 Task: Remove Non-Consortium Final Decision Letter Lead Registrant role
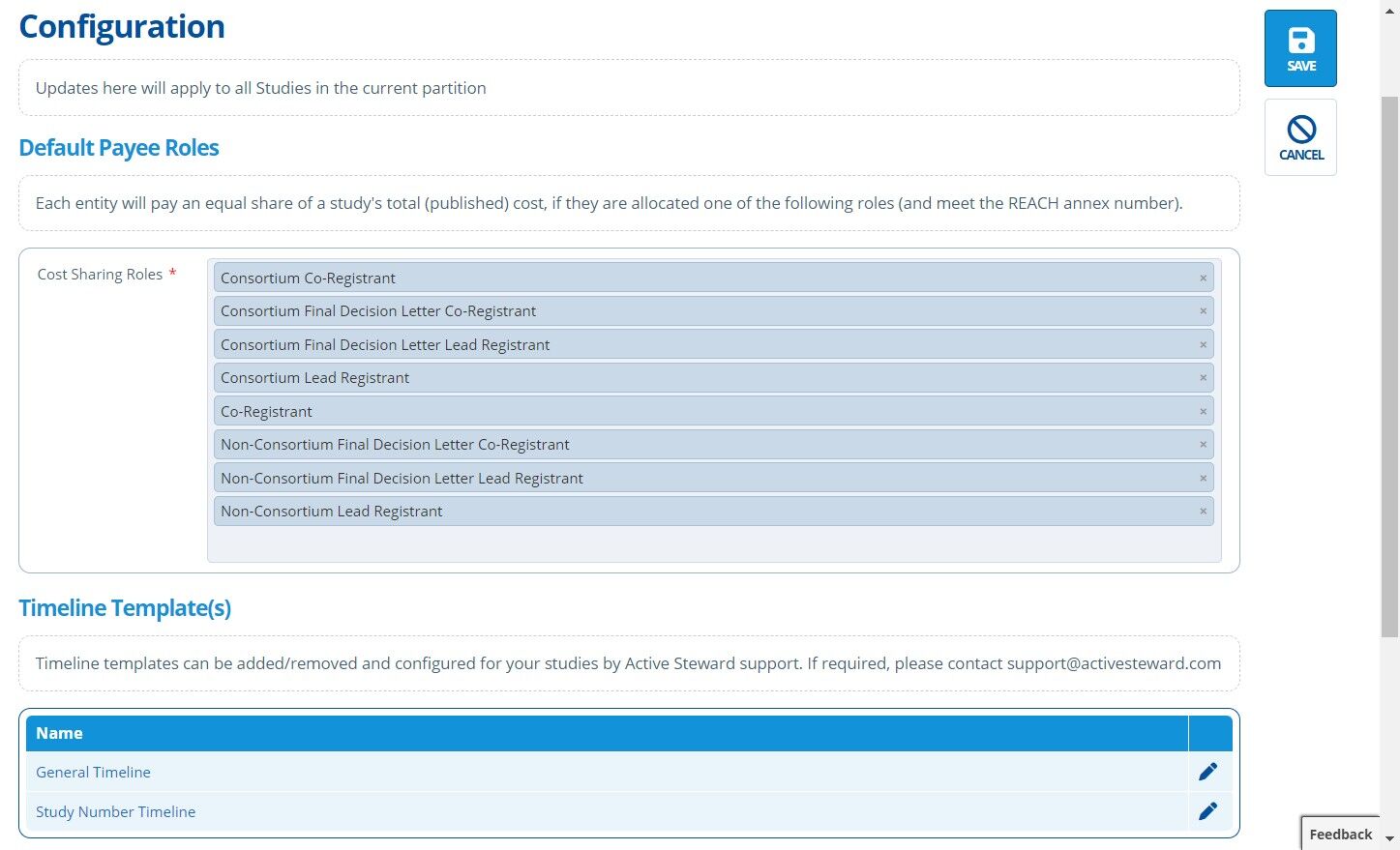coord(1204,479)
